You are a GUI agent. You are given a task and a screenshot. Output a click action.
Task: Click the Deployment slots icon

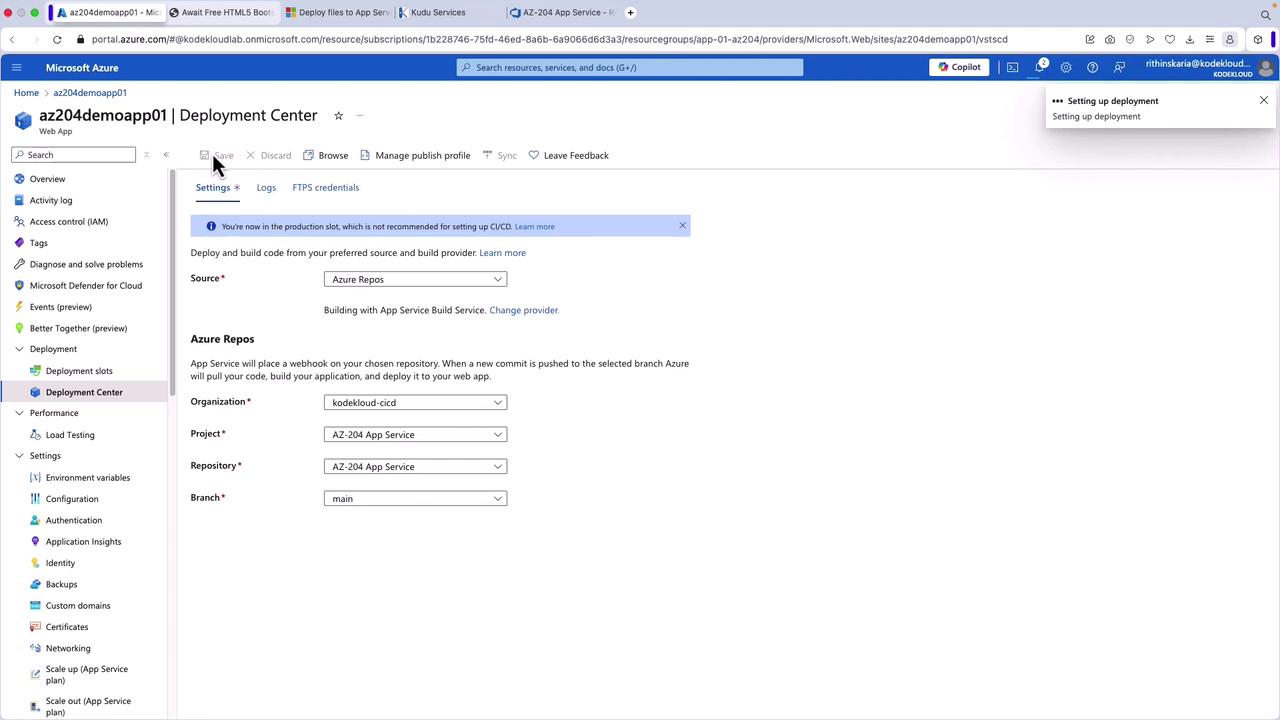pyautogui.click(x=35, y=371)
